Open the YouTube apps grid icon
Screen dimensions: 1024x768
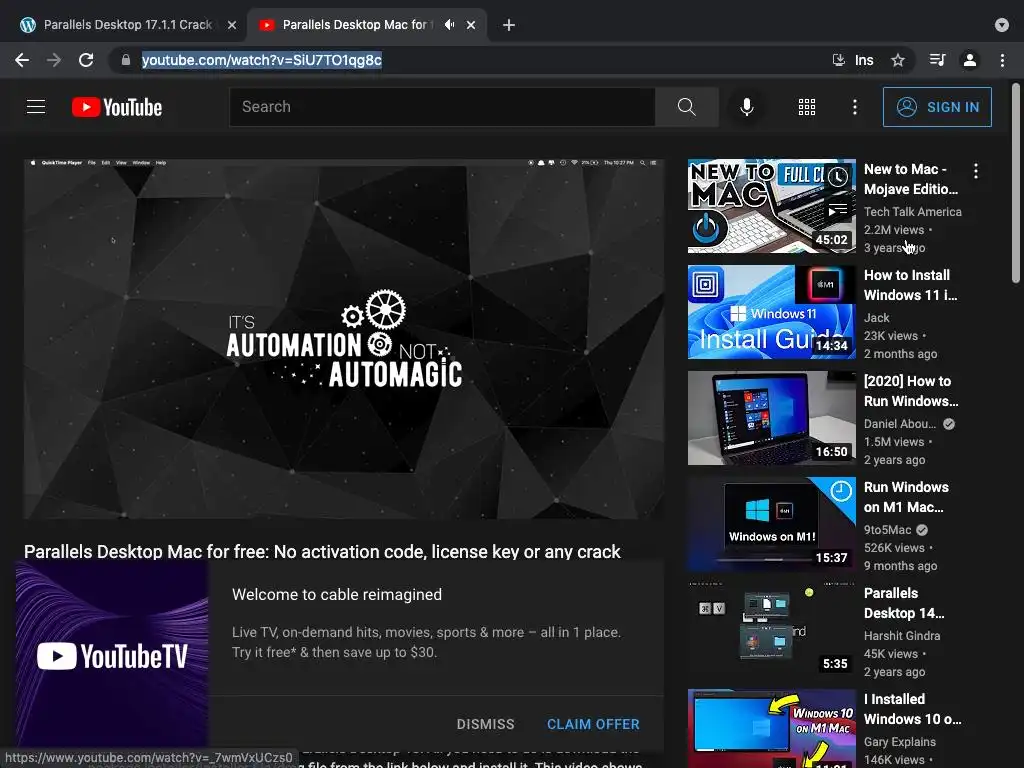(807, 106)
